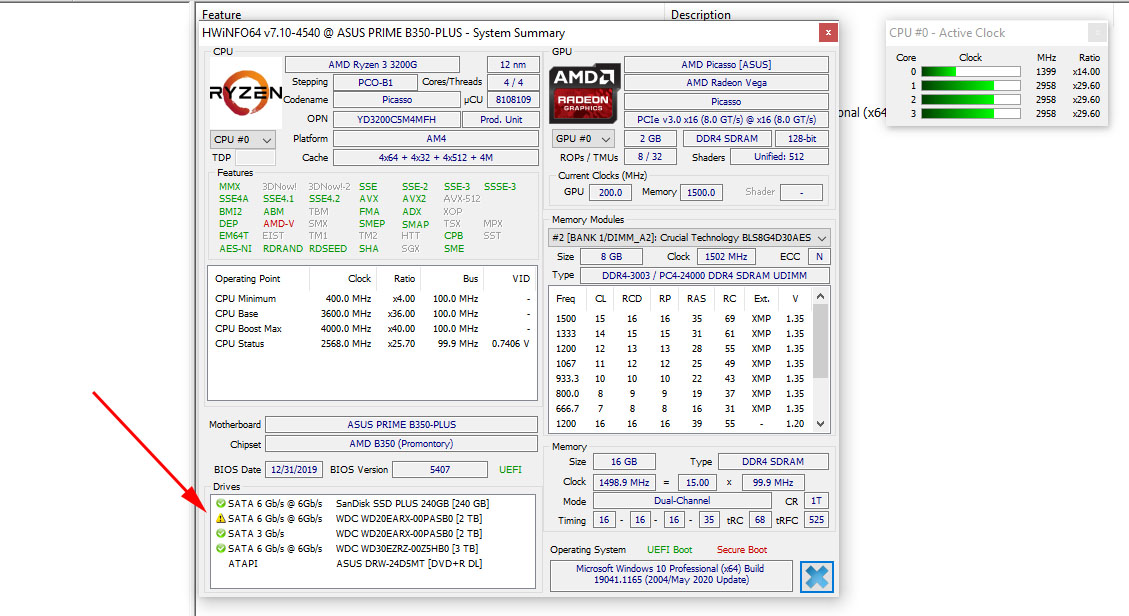Click the PCO-B1 stepping field

[x=375, y=83]
